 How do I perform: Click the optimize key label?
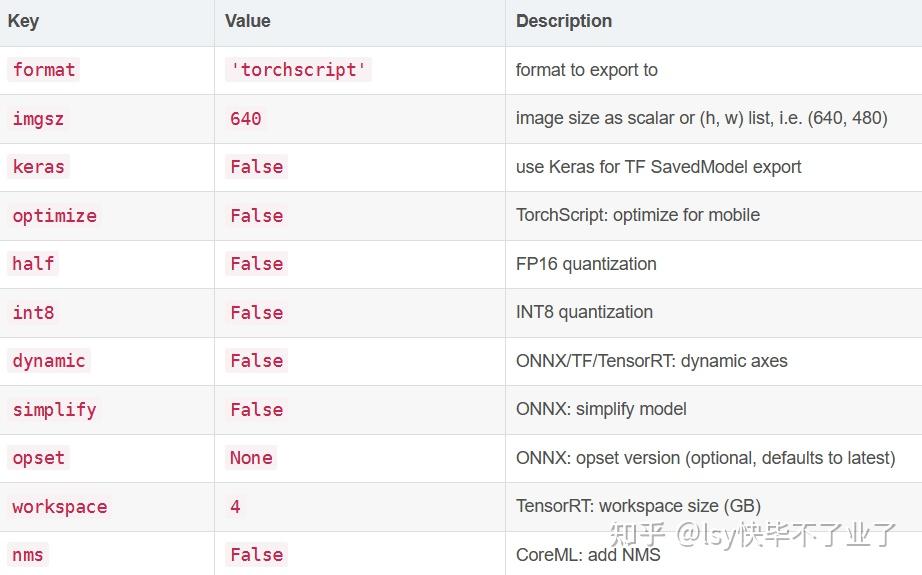pos(54,216)
